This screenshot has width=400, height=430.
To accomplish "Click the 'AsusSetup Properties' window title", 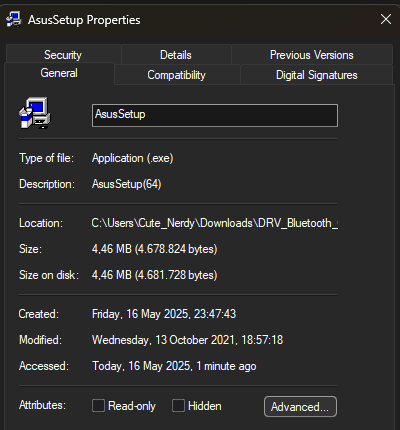I will pyautogui.click(x=84, y=20).
